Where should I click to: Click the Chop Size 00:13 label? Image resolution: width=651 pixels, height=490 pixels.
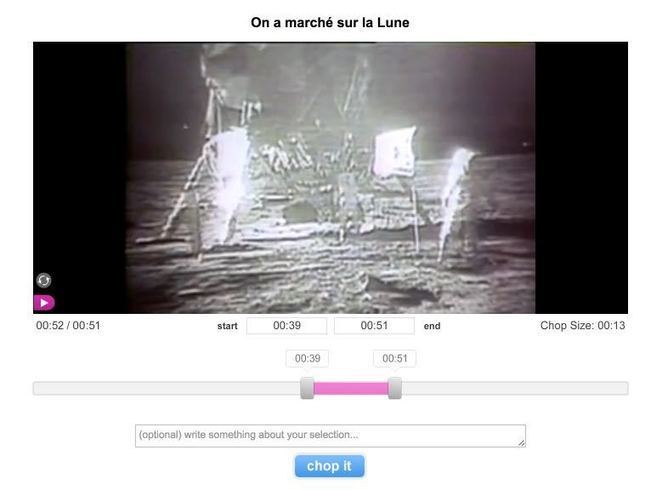click(x=582, y=326)
